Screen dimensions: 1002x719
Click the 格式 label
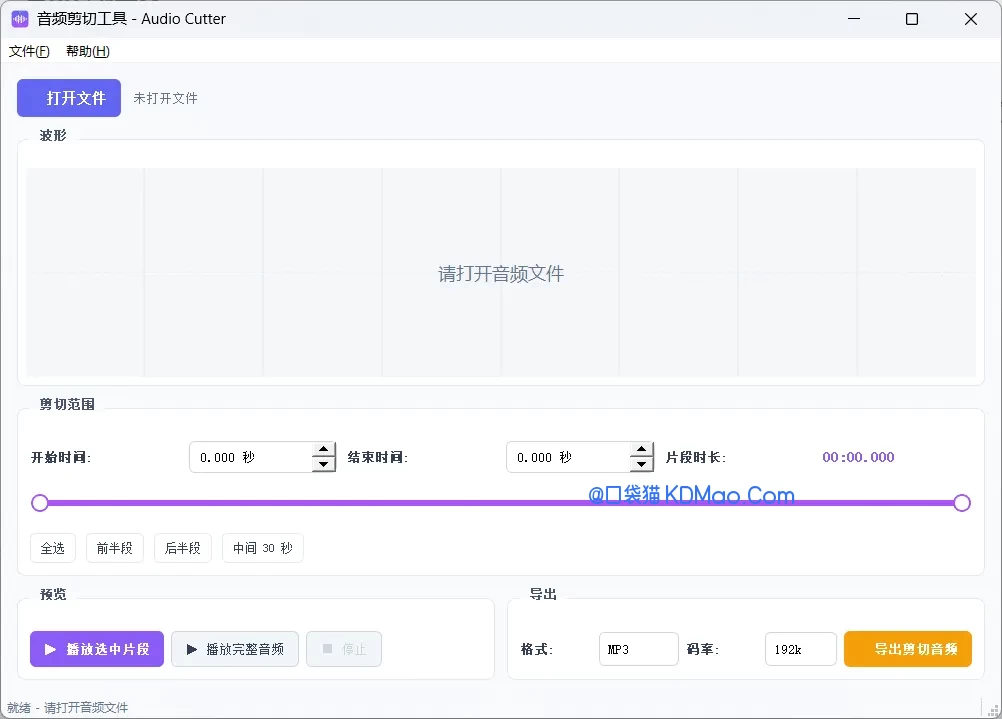coord(537,649)
